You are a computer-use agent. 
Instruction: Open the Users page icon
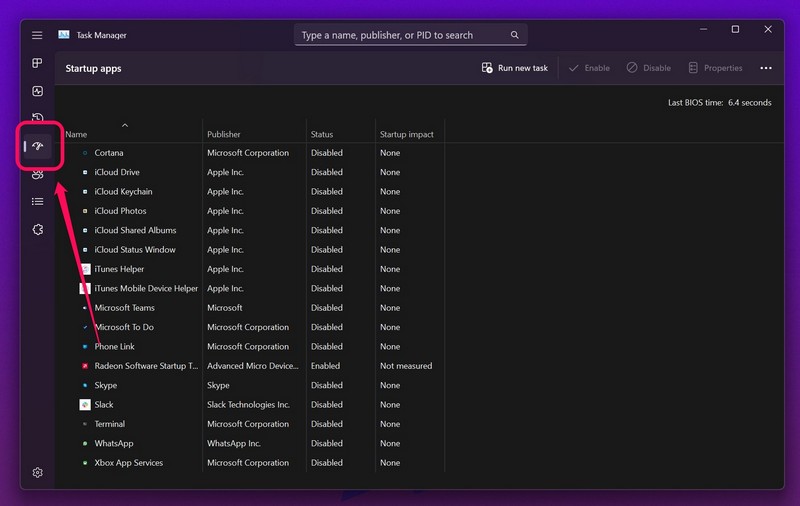point(37,174)
